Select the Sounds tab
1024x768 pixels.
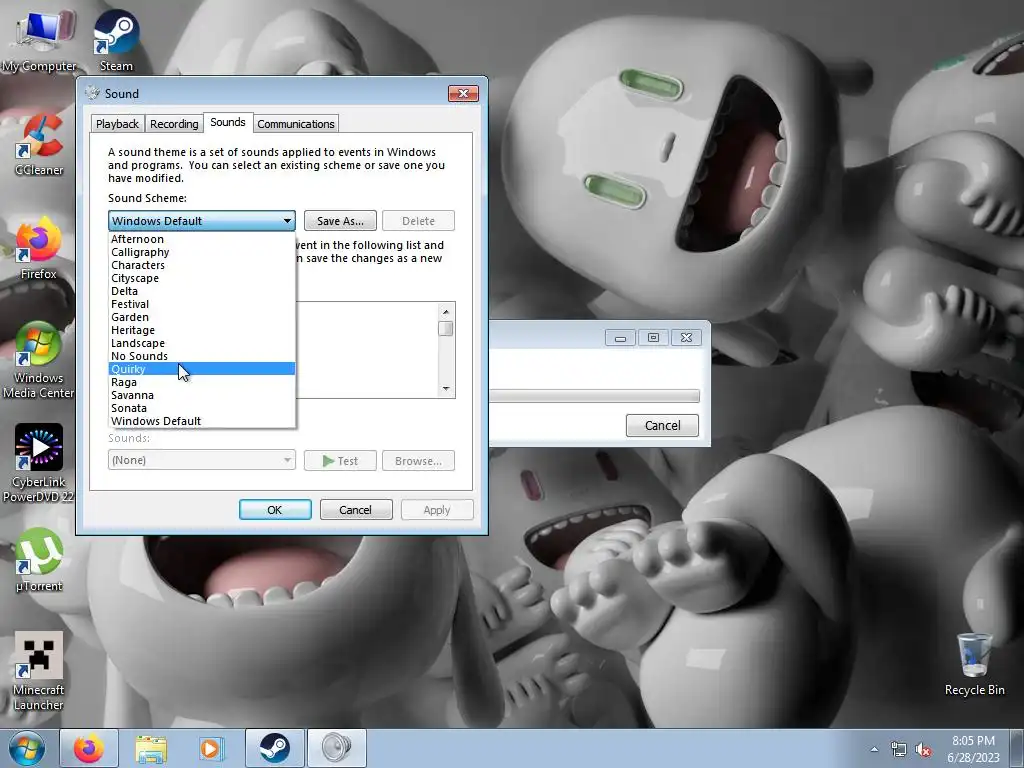tap(227, 122)
